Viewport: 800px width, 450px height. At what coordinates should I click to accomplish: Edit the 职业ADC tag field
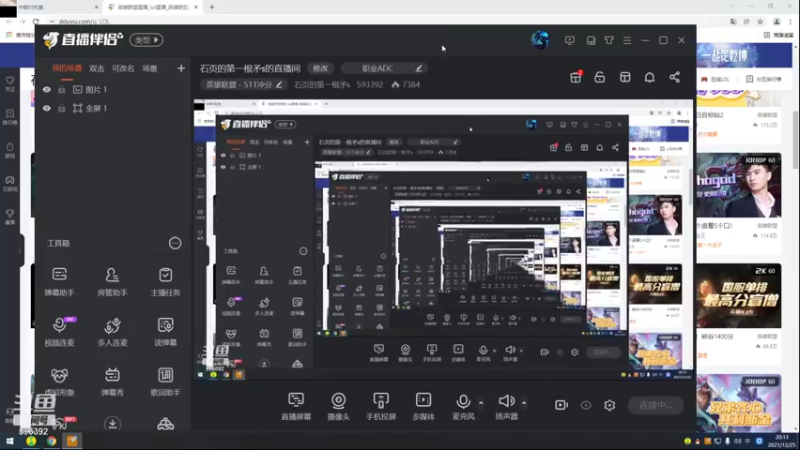point(384,68)
